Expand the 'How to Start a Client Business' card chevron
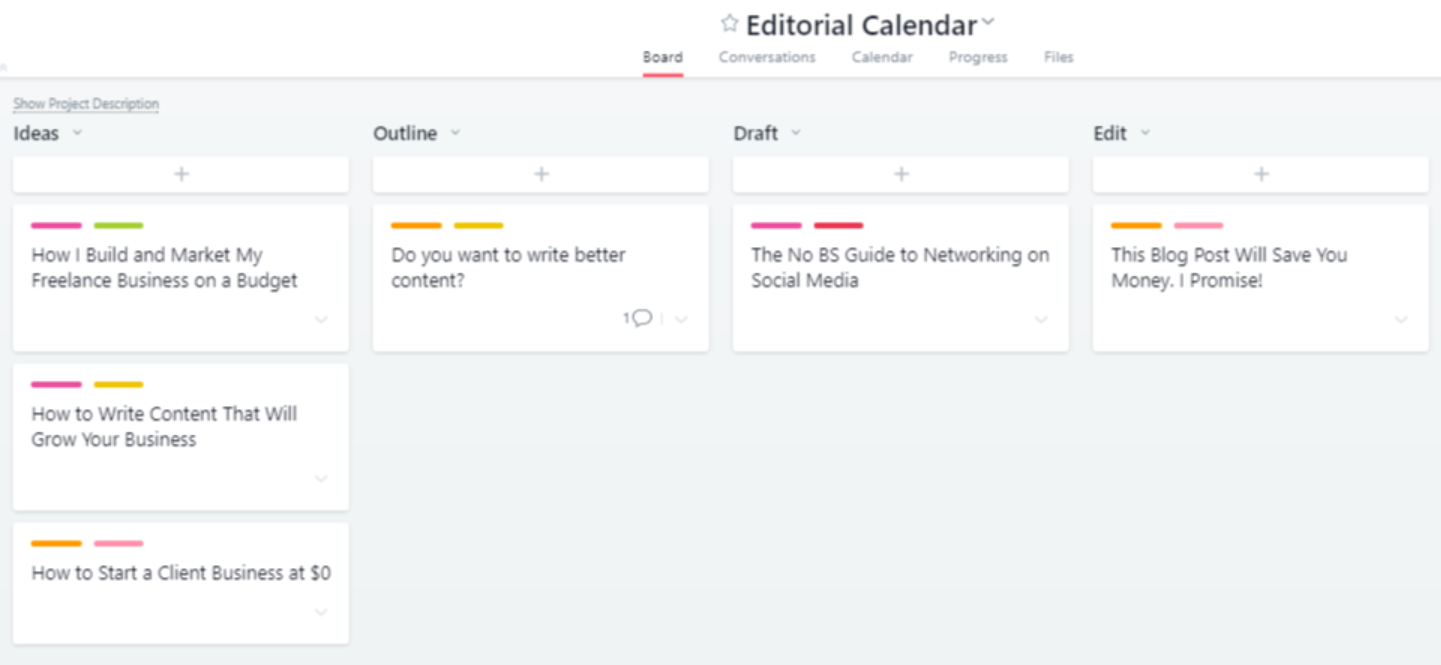This screenshot has width=1441, height=665. (321, 612)
